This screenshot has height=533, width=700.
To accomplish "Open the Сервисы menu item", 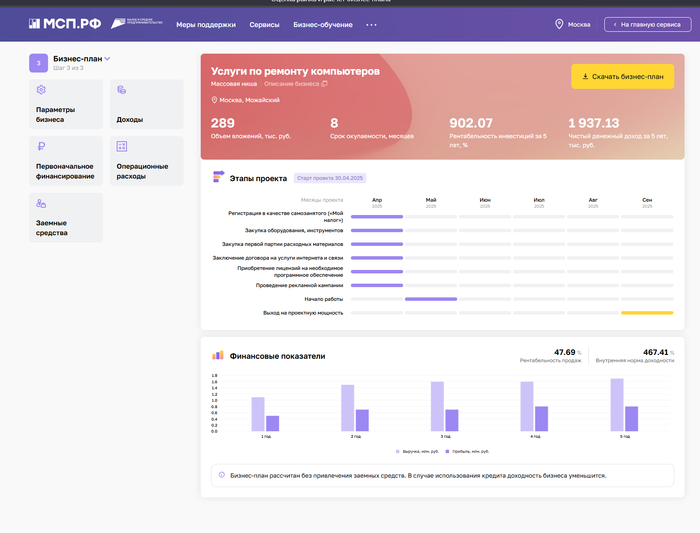I will click(264, 24).
